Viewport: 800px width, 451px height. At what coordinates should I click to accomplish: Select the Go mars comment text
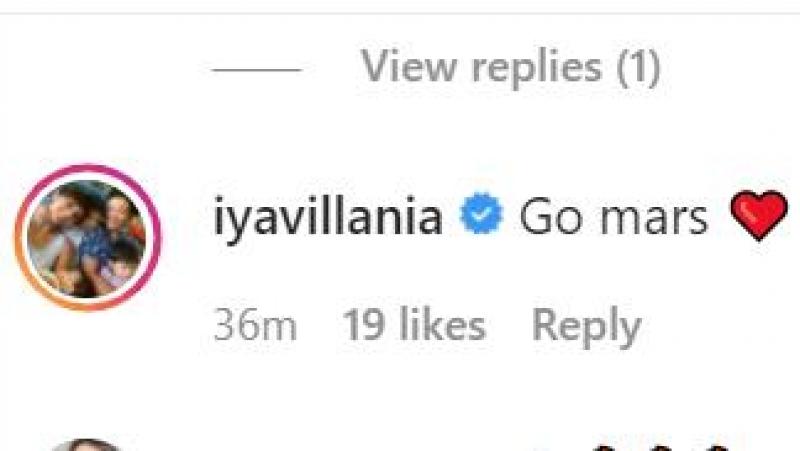point(614,216)
